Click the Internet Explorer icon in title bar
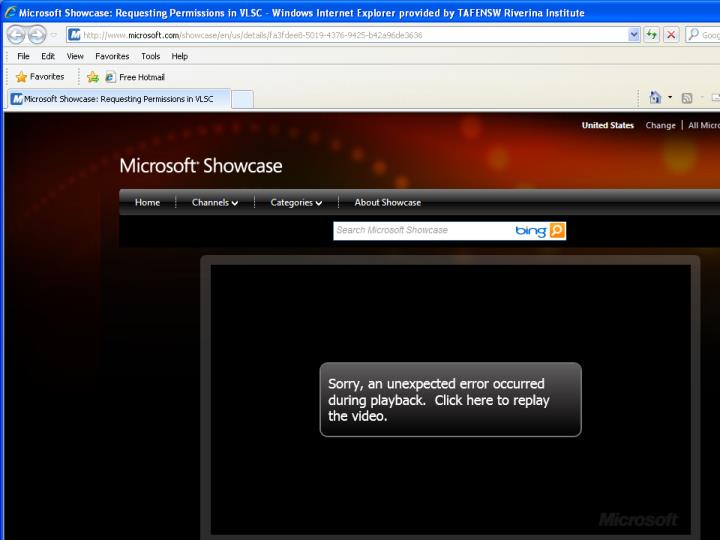 point(10,12)
